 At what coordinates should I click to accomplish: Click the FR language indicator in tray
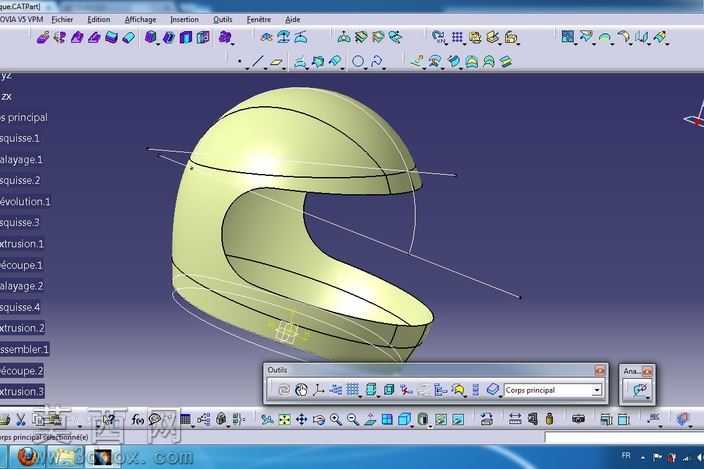626,456
